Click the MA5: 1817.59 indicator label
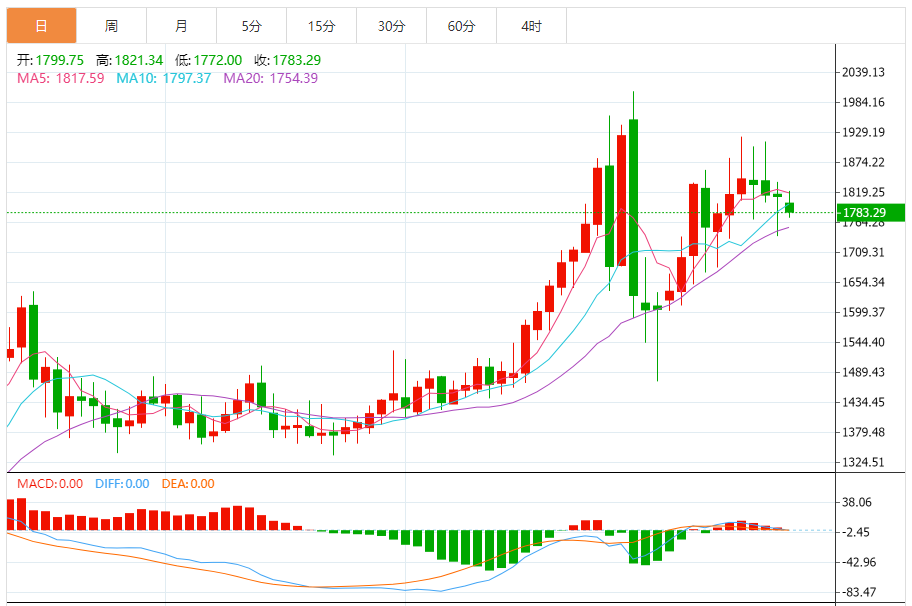 coord(61,78)
